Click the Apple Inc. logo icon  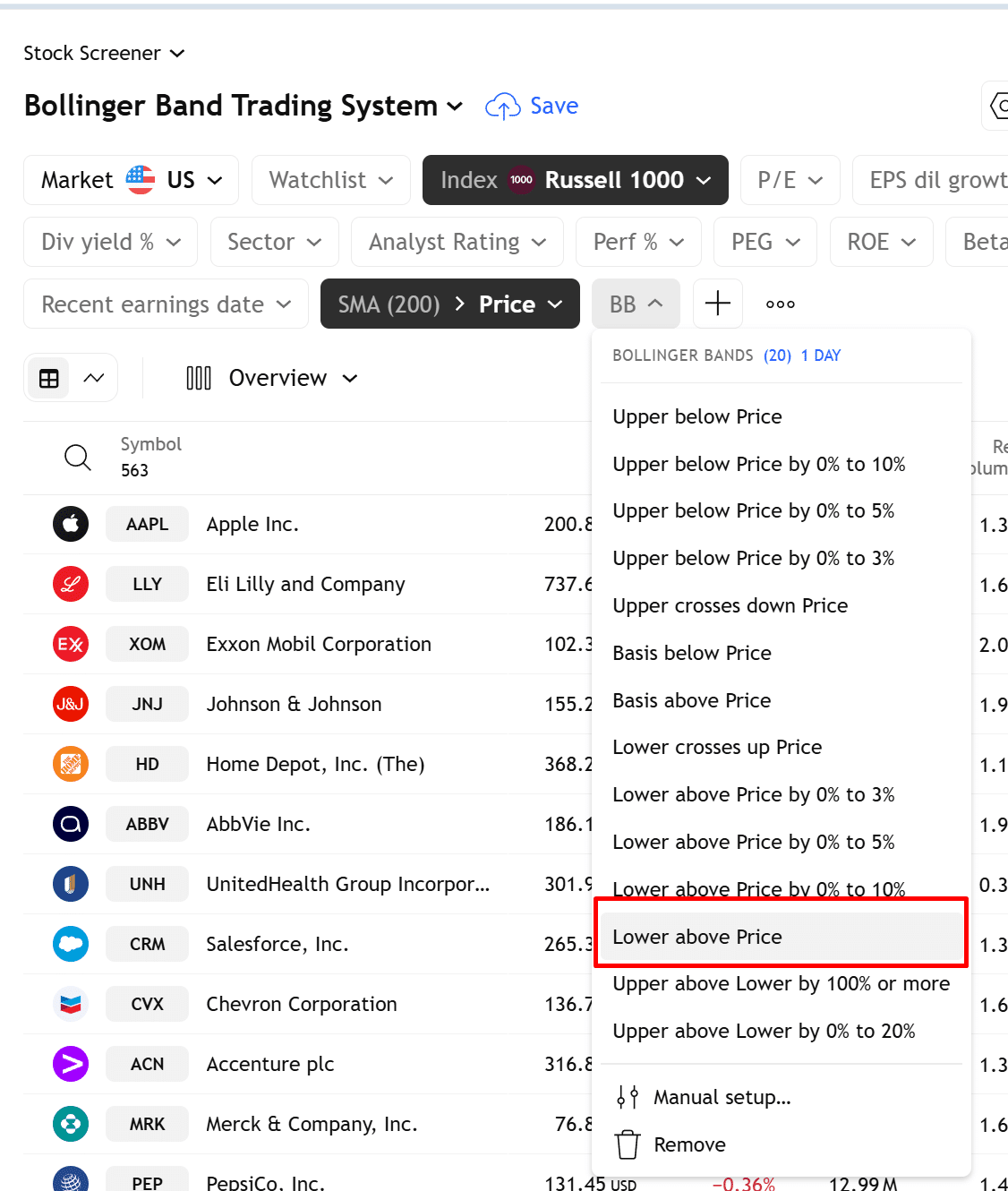tap(71, 524)
